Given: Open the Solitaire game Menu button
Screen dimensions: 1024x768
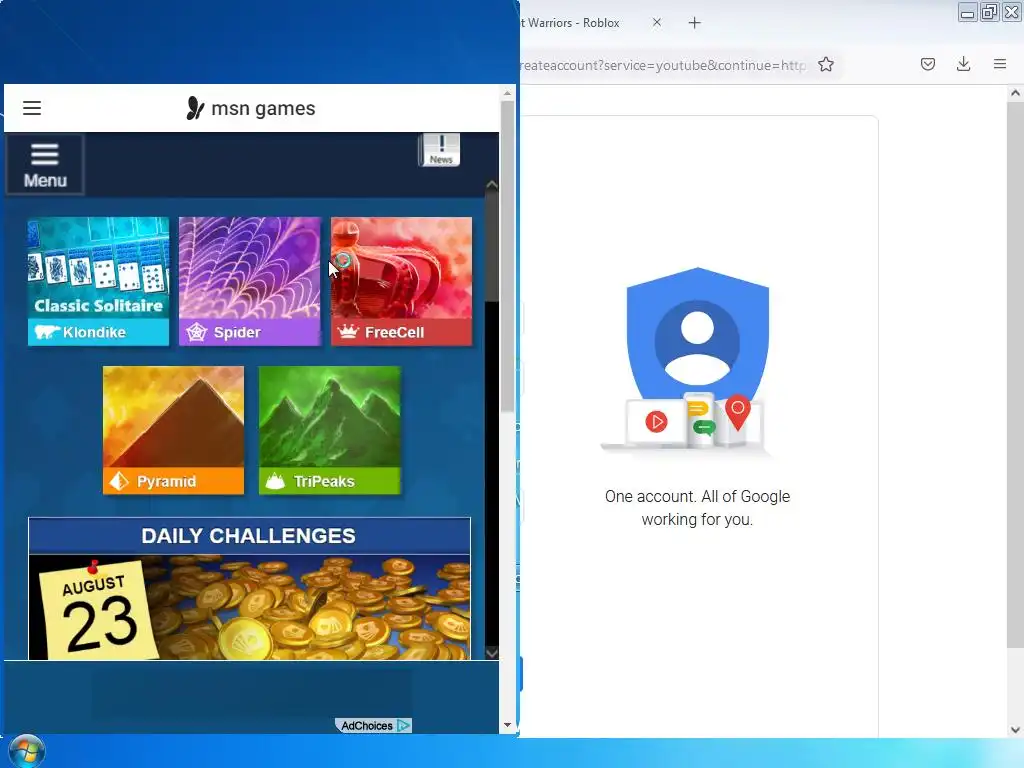Looking at the screenshot, I should point(45,165).
